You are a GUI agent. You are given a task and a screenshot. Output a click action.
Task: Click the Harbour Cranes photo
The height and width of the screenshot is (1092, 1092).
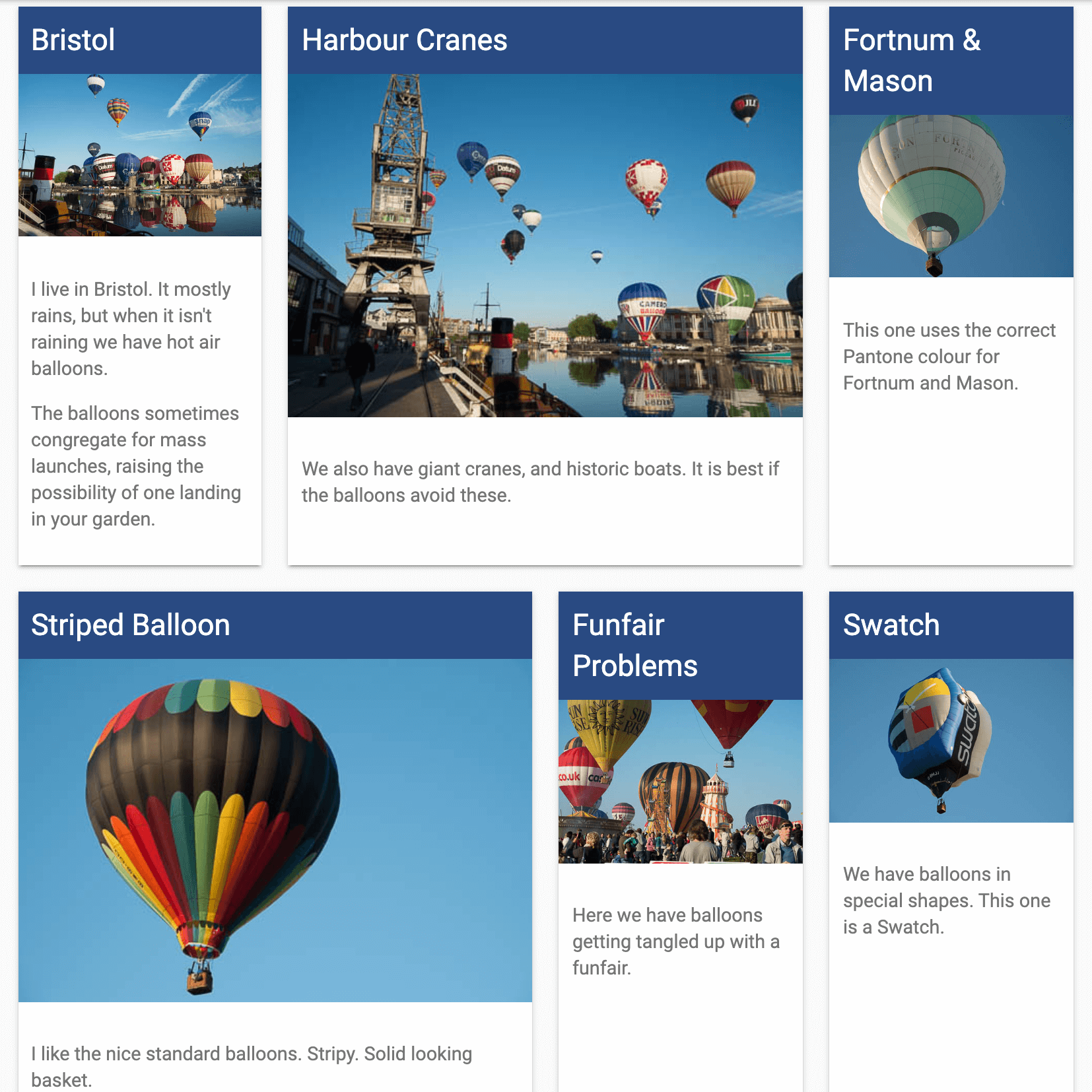[x=545, y=246]
